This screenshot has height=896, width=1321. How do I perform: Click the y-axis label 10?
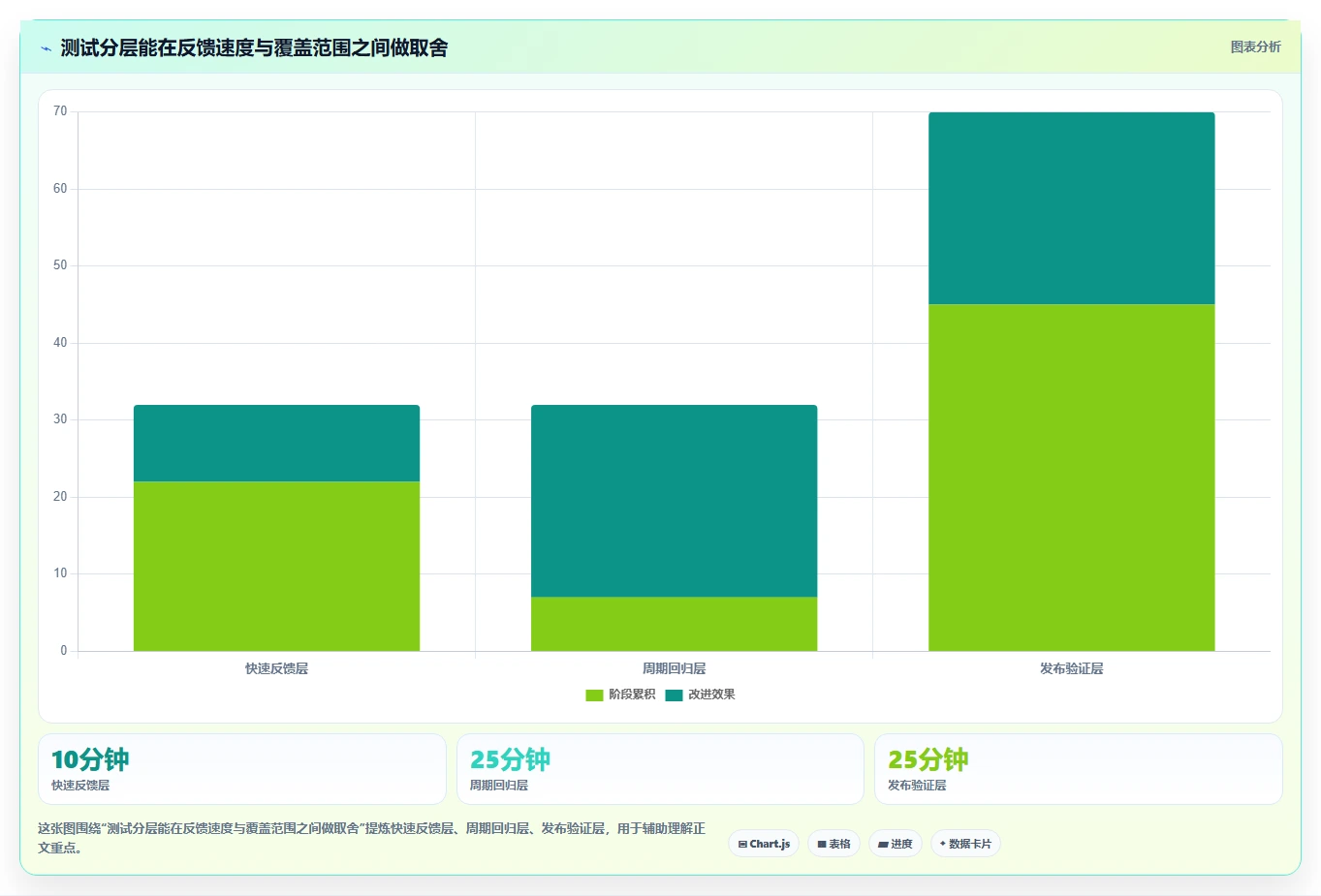60,573
